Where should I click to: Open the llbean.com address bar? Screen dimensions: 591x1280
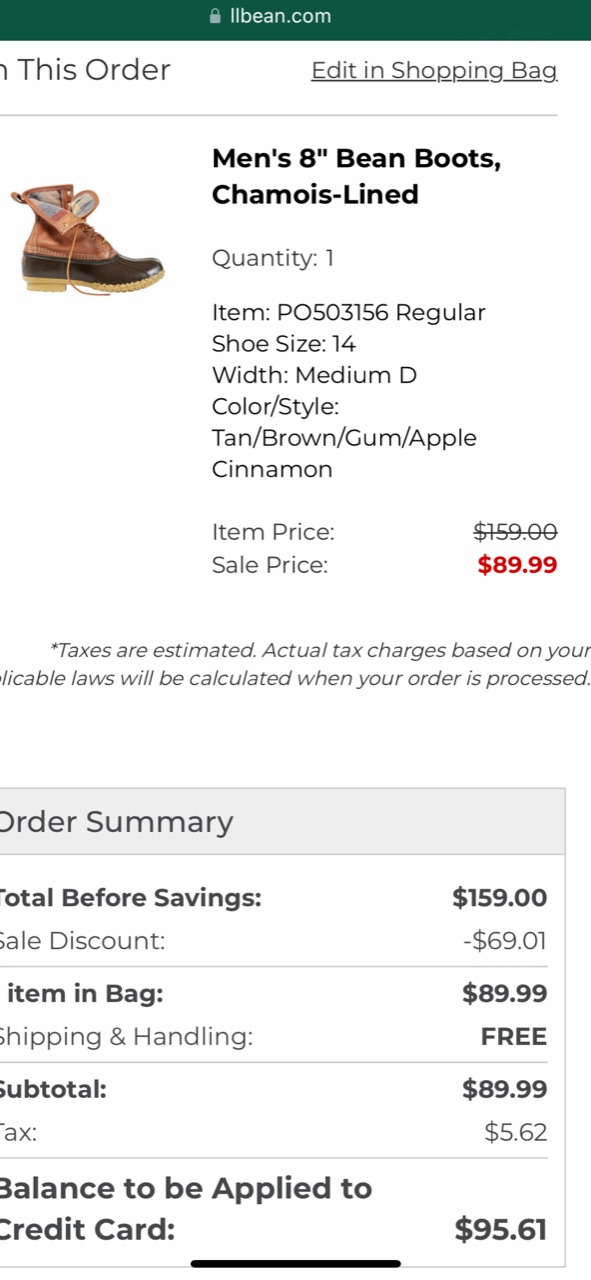295,17
